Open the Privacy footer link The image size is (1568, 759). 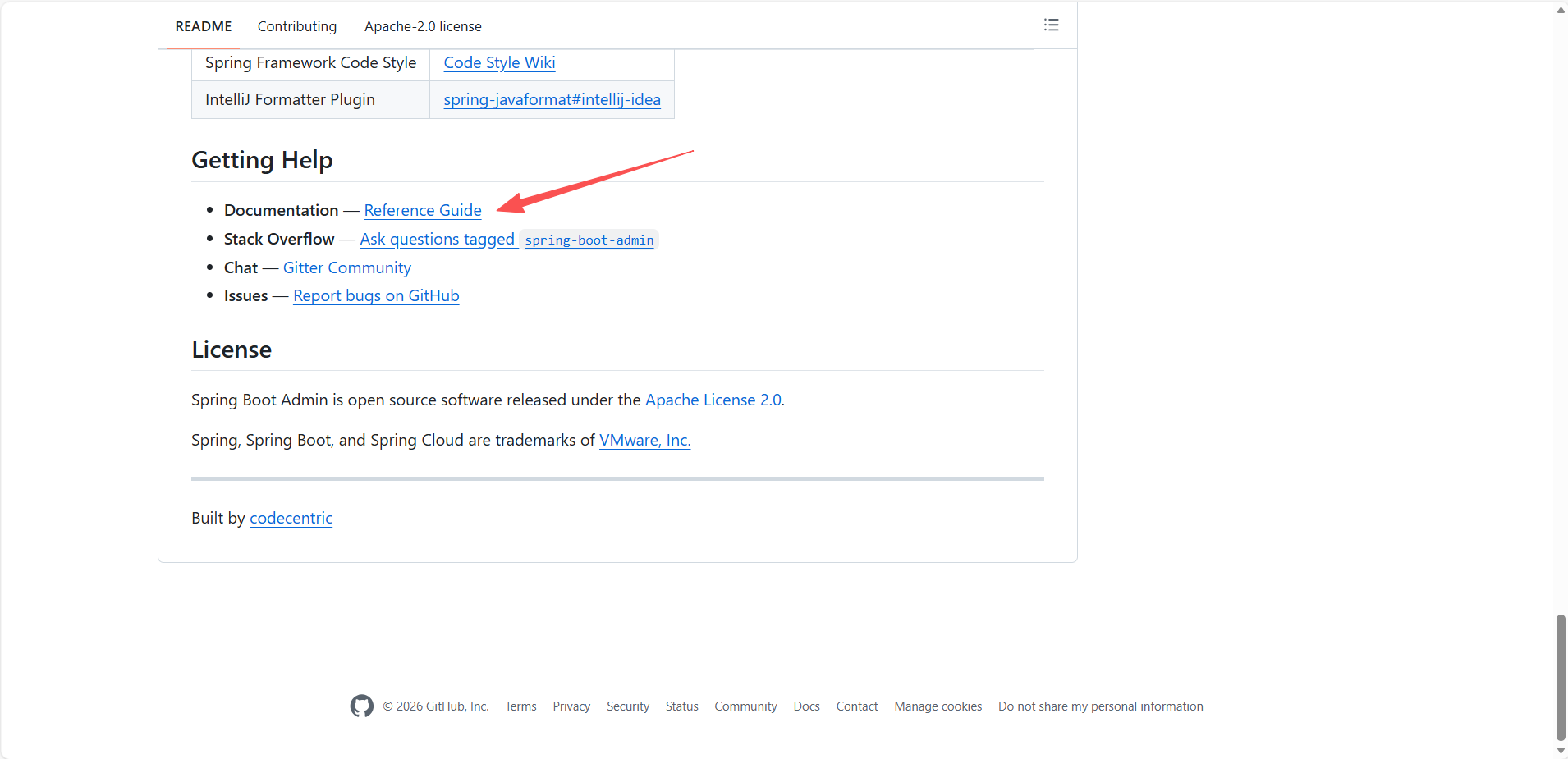point(571,706)
